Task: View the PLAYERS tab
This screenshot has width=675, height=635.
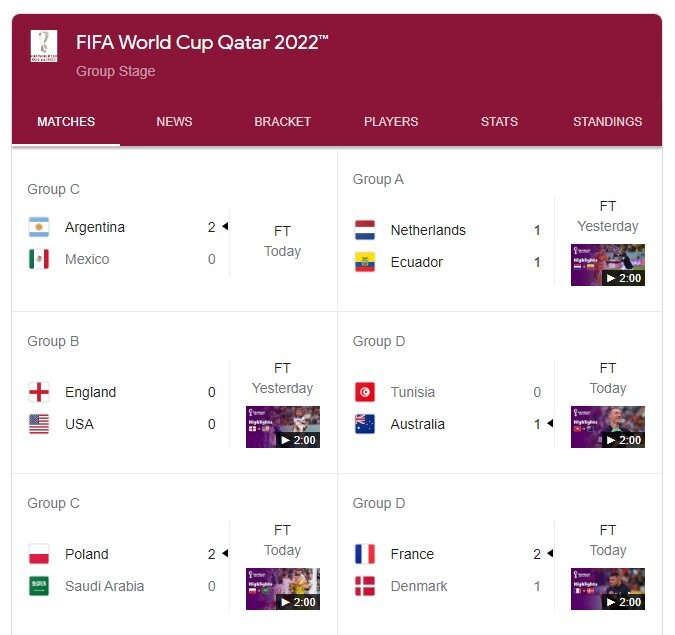Action: (391, 122)
